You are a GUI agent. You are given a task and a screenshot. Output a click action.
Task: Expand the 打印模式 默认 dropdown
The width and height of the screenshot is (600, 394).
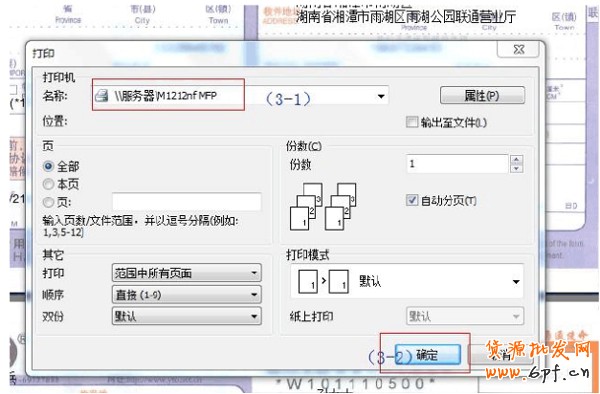click(x=516, y=282)
